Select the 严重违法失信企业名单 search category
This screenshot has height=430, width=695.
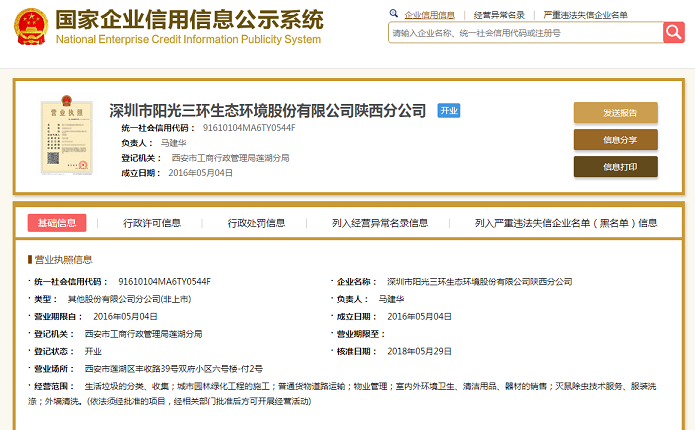(x=585, y=15)
